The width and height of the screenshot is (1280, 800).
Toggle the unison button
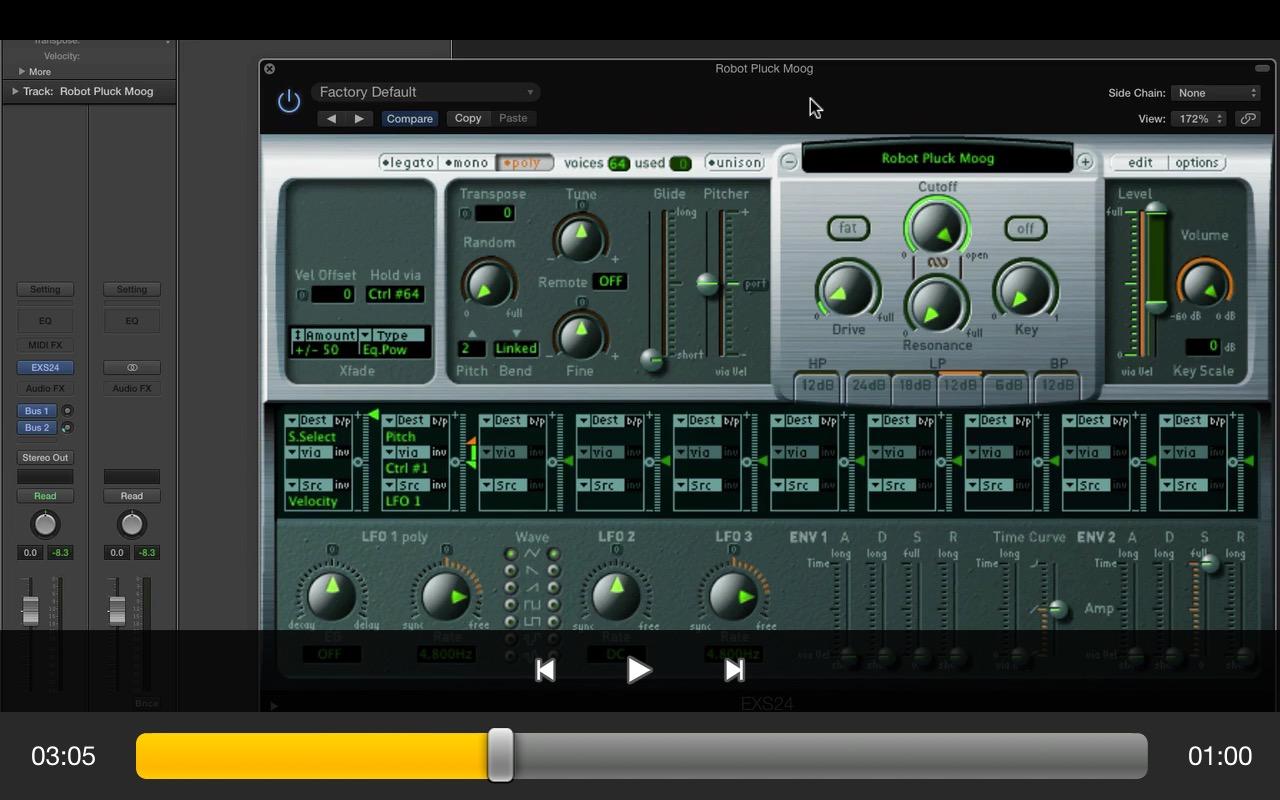click(x=735, y=163)
